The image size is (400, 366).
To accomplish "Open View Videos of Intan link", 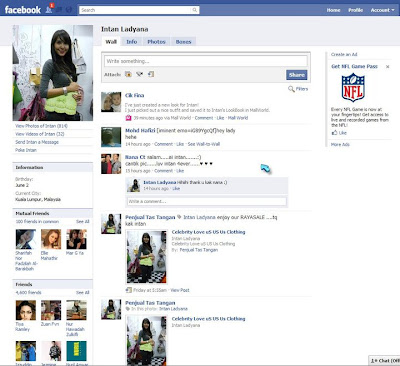I will click(40, 134).
